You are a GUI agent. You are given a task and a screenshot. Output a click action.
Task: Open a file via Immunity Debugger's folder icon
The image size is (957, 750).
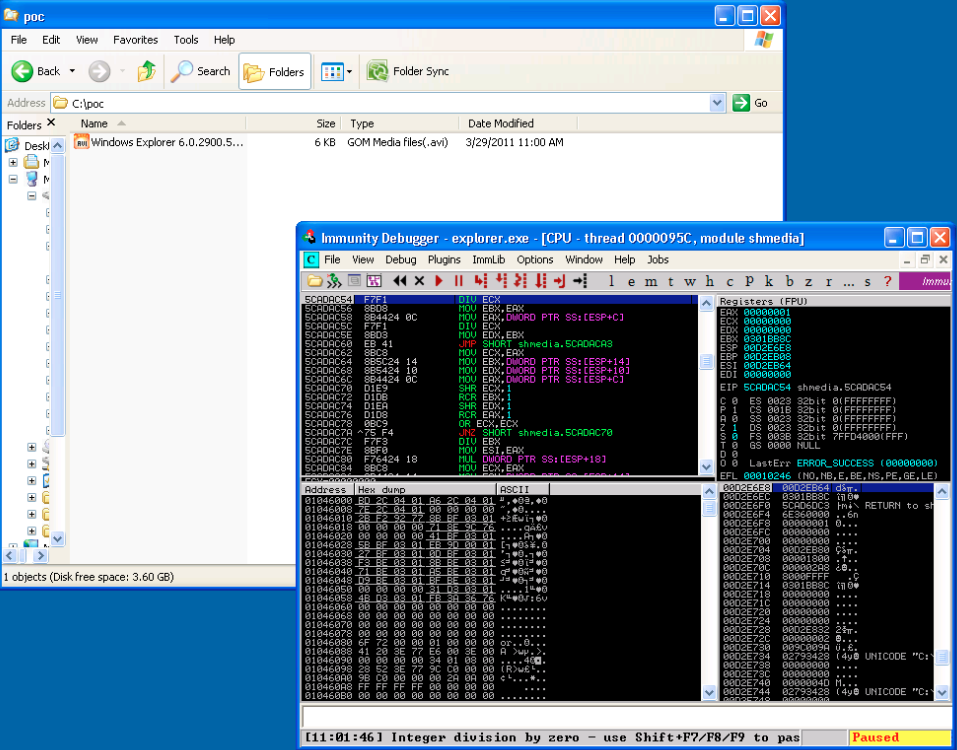click(314, 281)
